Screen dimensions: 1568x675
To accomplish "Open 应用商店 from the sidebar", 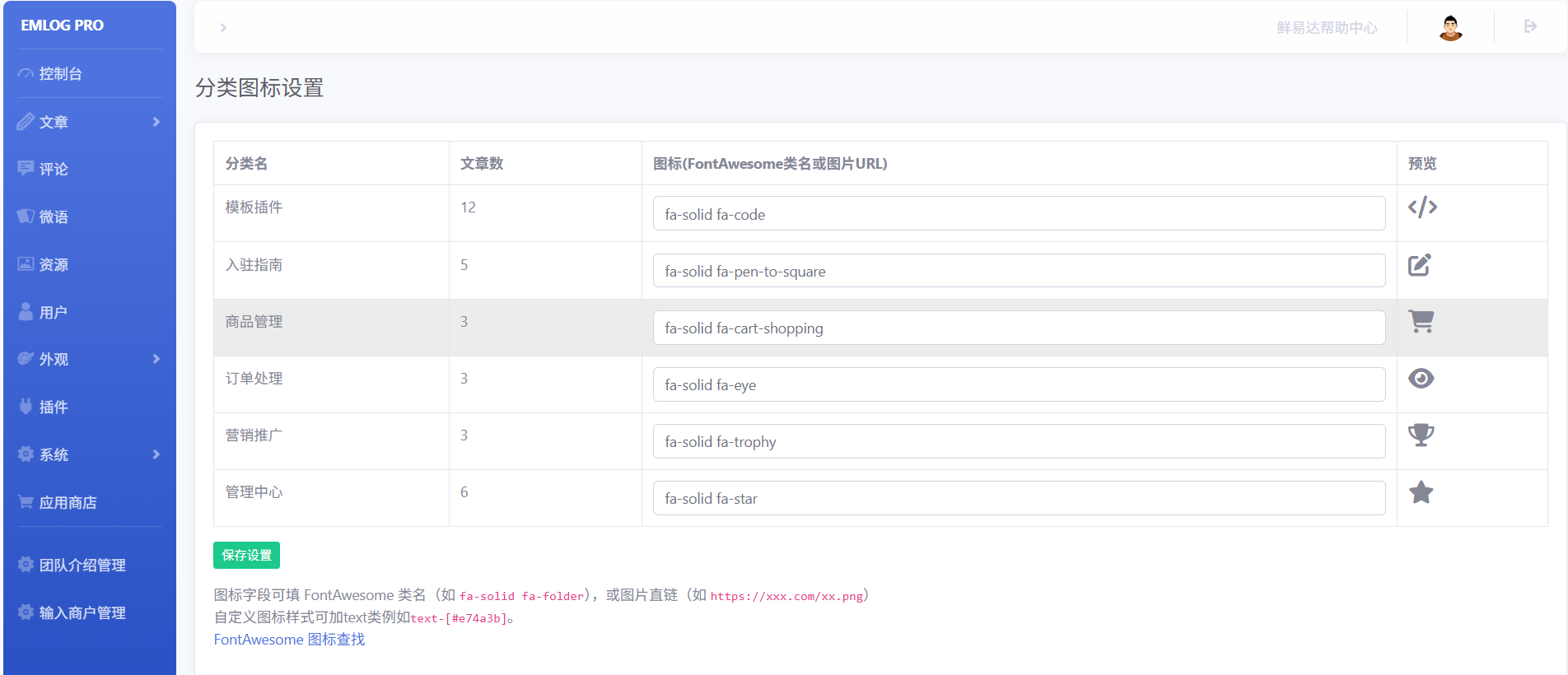I will [68, 503].
